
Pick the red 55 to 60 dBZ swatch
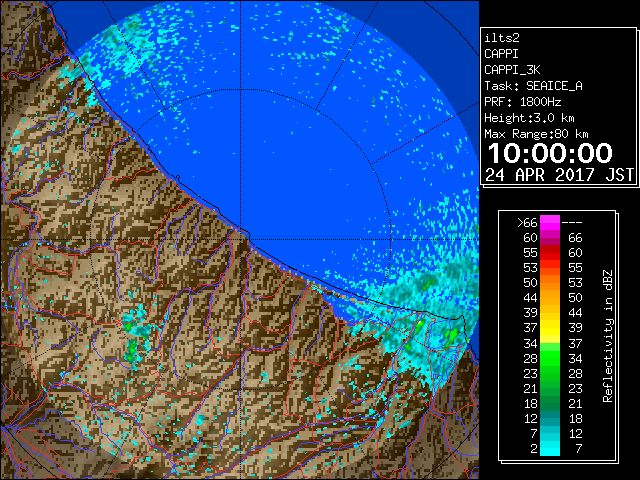[x=550, y=253]
